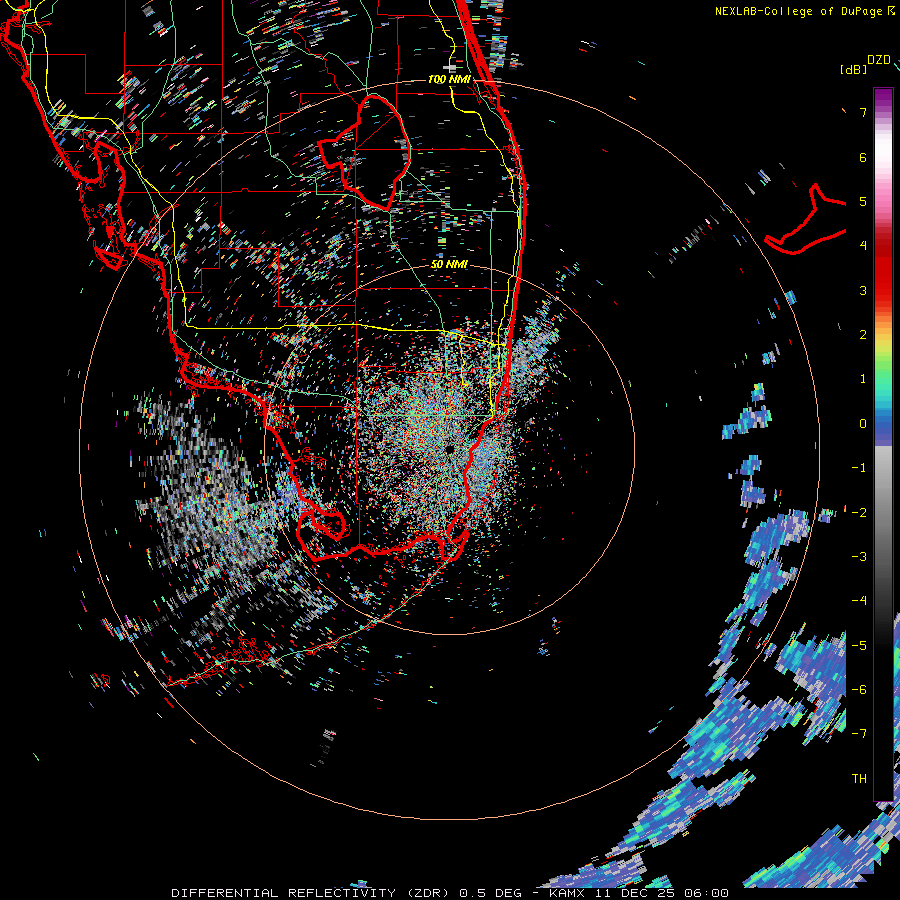The height and width of the screenshot is (900, 900).
Task: Click the 4 value on color scale
Action: [x=863, y=246]
